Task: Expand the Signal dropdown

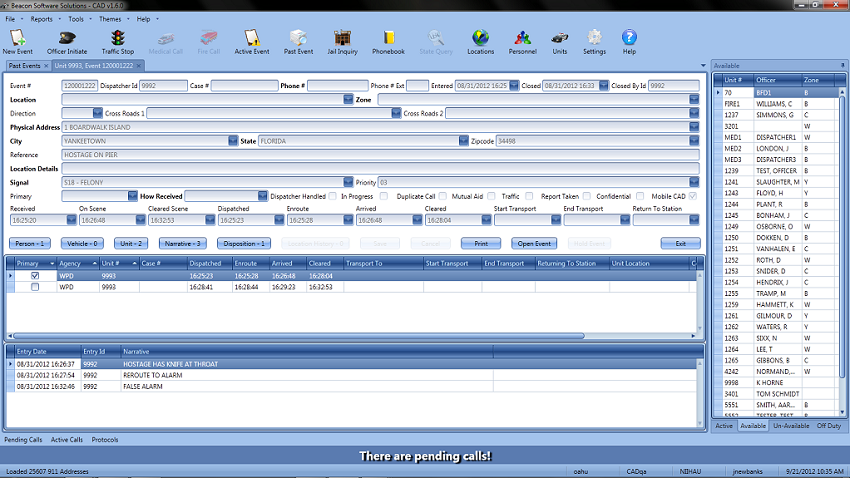Action: tap(348, 183)
